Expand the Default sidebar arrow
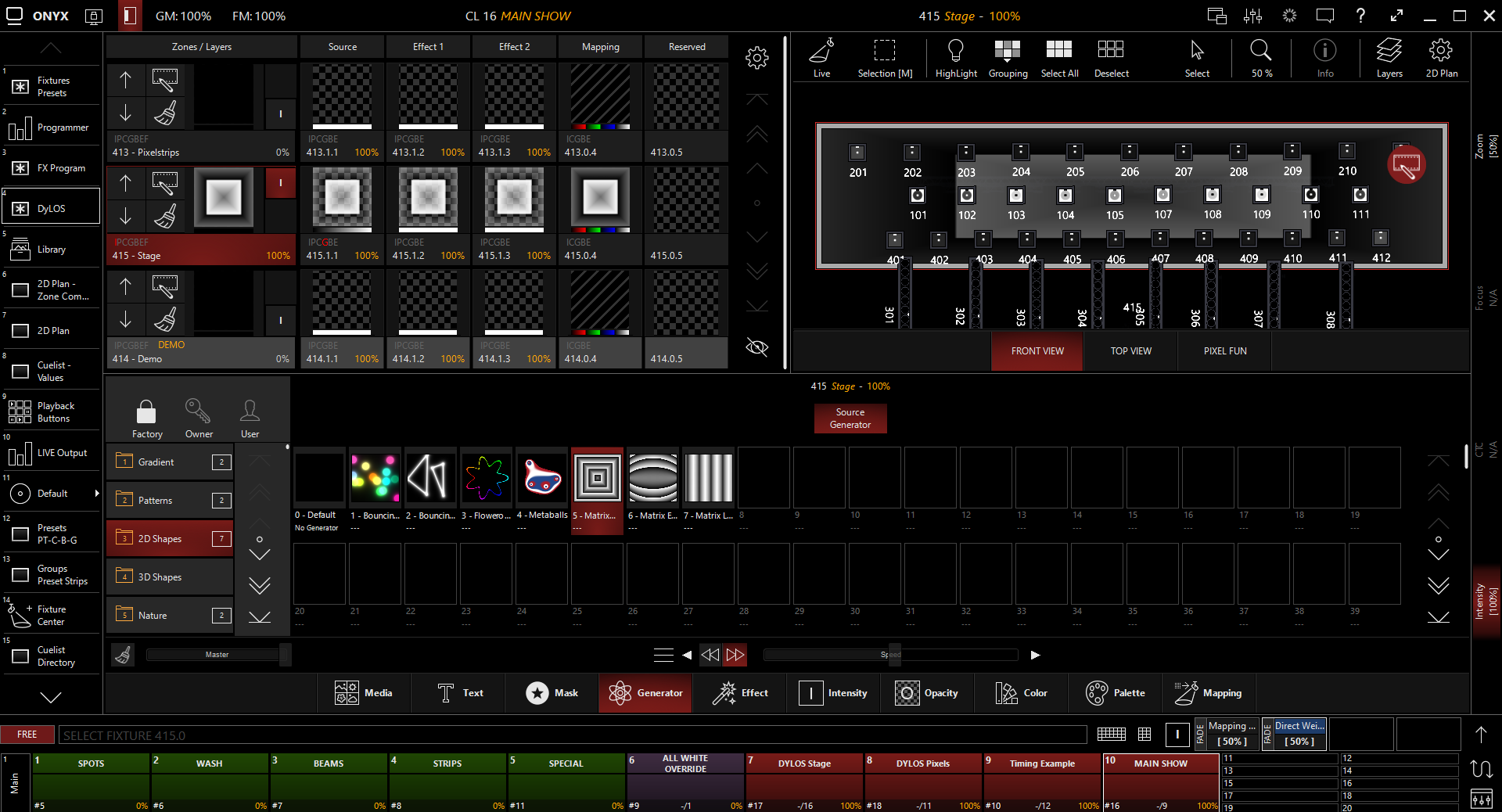 click(97, 493)
